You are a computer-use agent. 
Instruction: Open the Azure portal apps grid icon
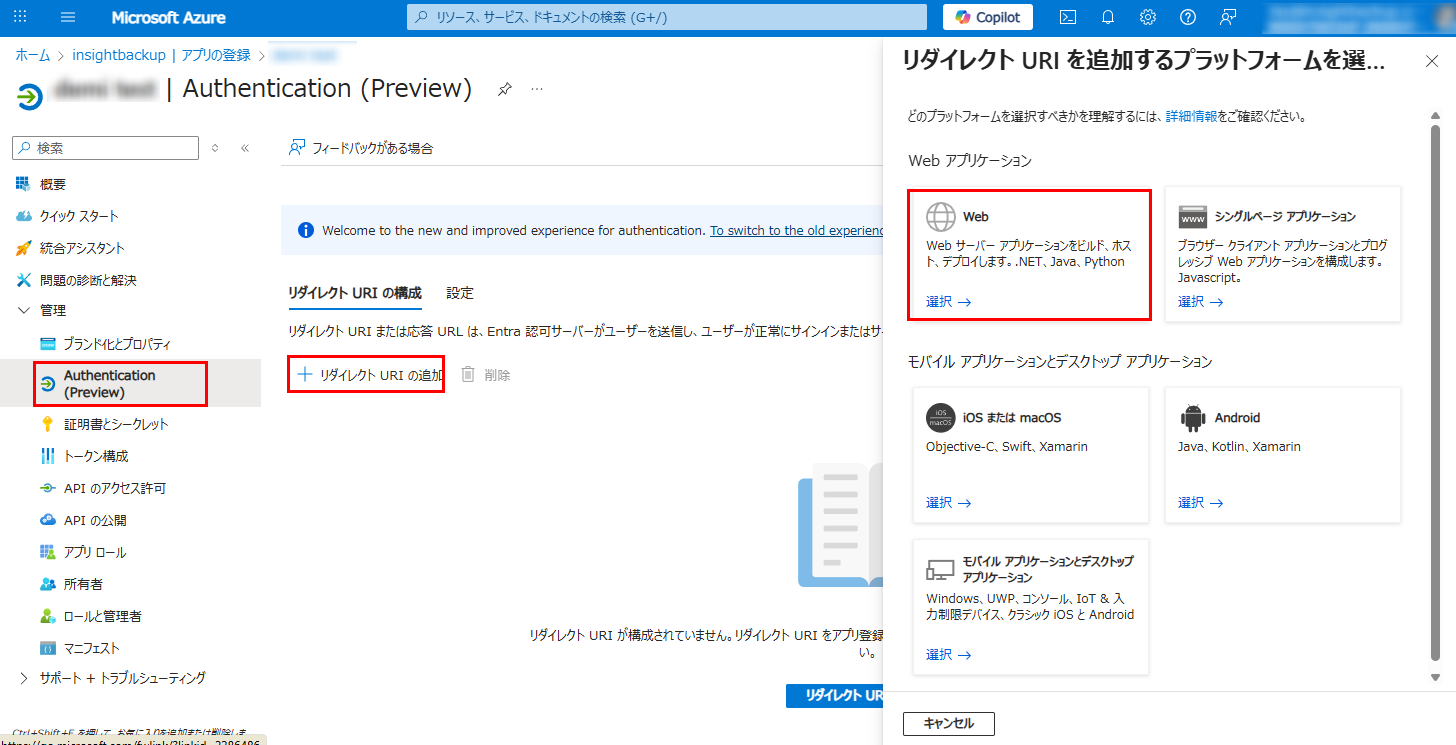(21, 17)
